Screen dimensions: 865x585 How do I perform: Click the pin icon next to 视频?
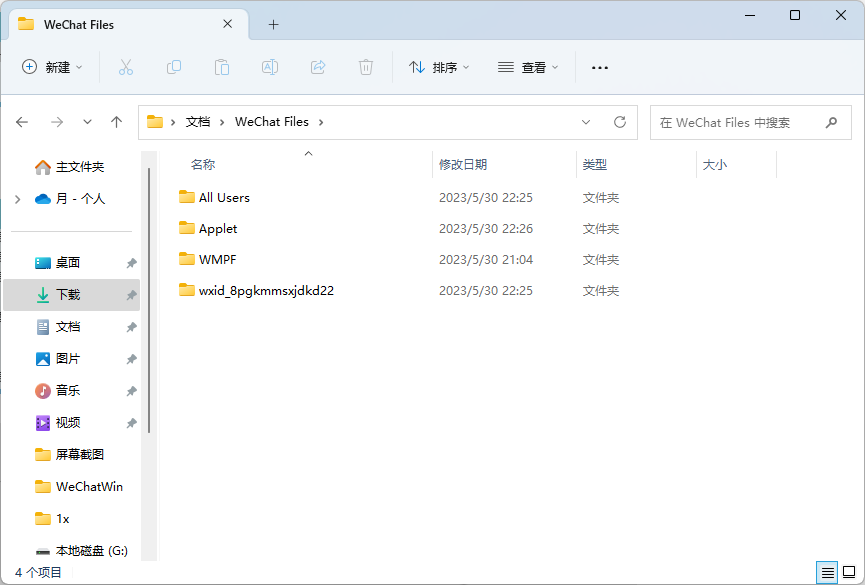pos(131,423)
